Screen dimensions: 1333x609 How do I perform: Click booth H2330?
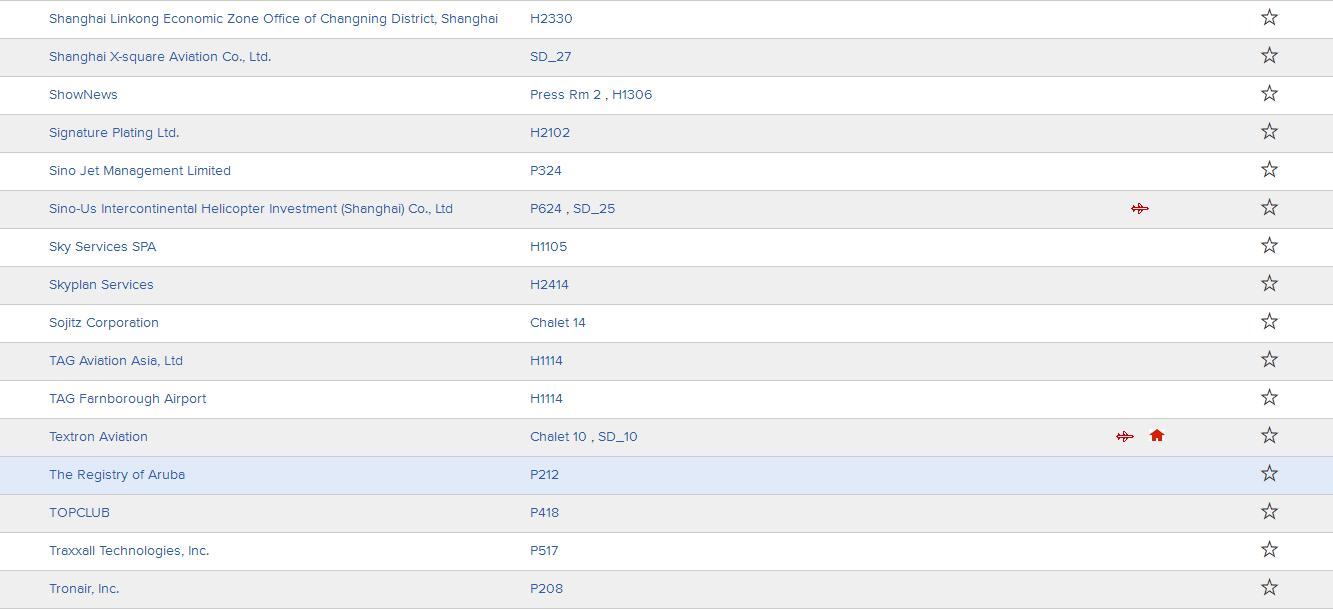(x=551, y=18)
